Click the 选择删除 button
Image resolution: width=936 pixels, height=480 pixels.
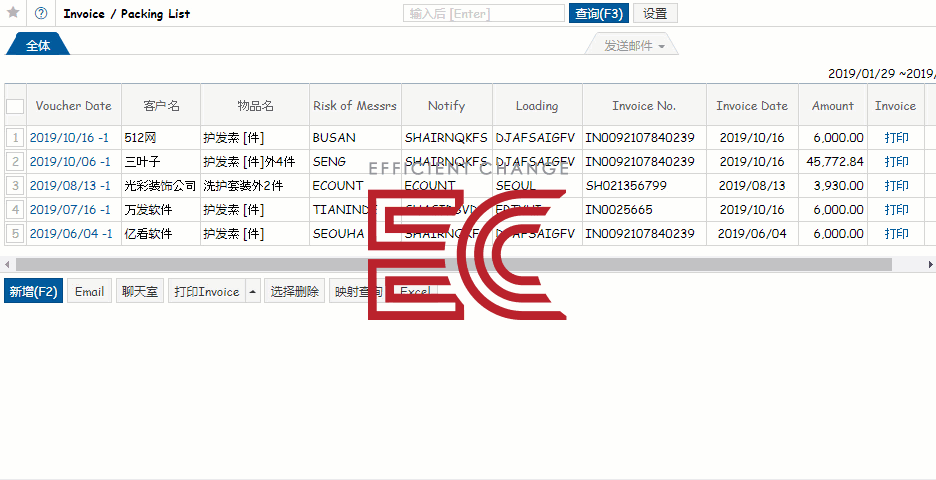tap(295, 291)
